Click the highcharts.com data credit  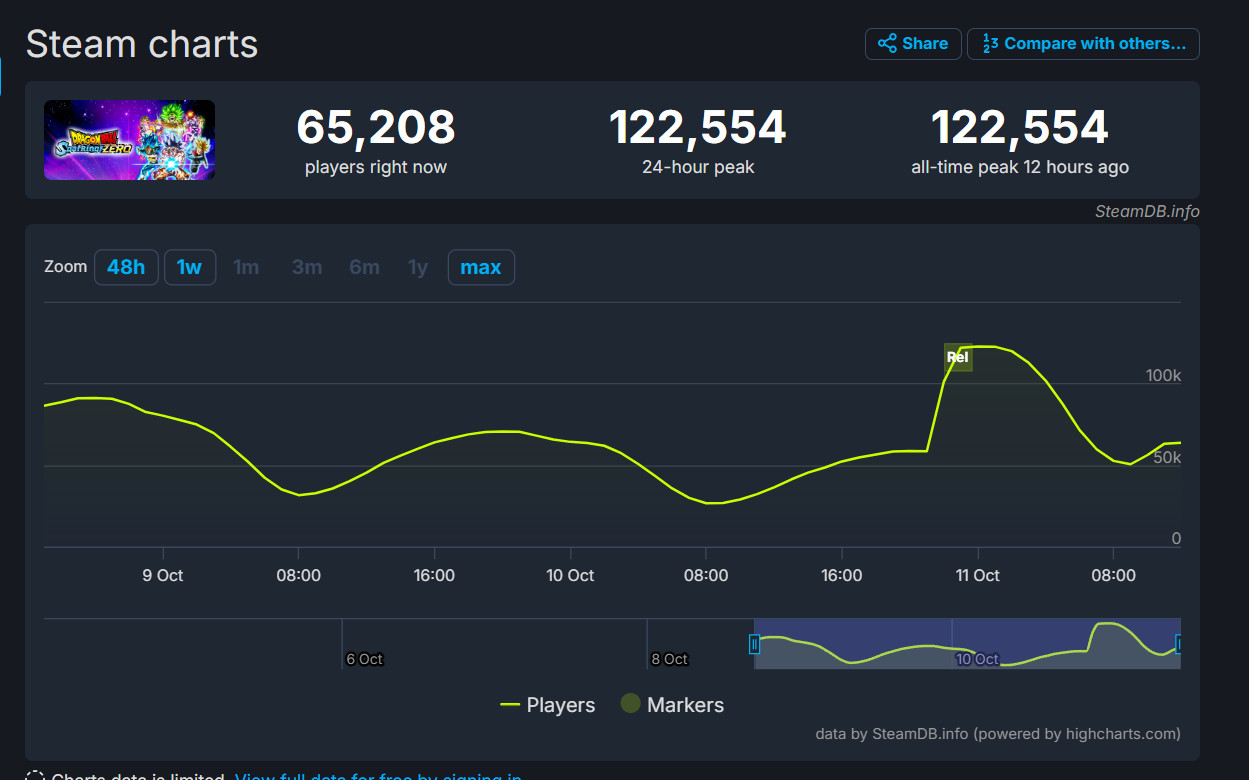click(x=998, y=733)
